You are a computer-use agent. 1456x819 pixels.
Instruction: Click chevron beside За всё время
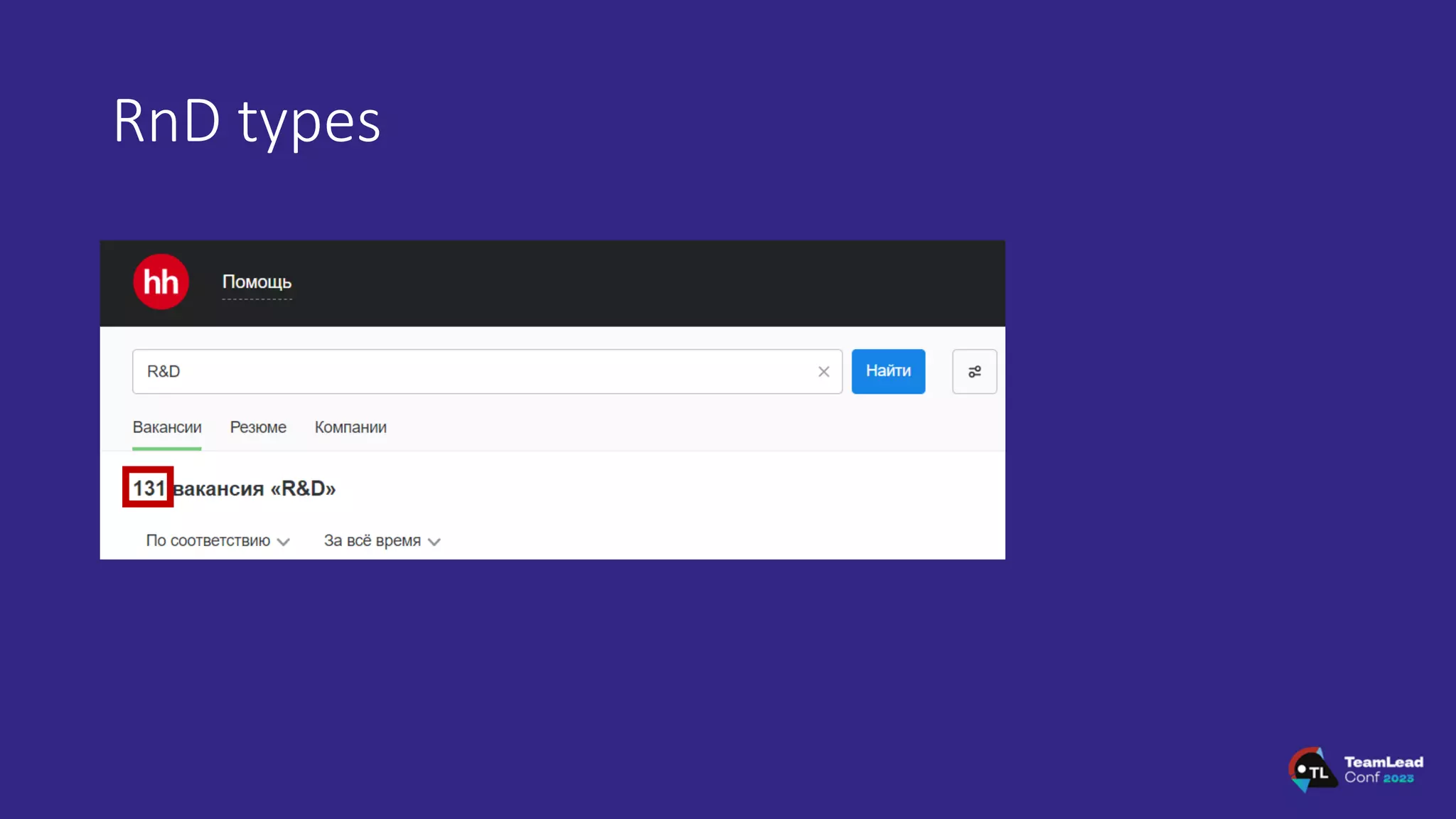[x=434, y=542]
